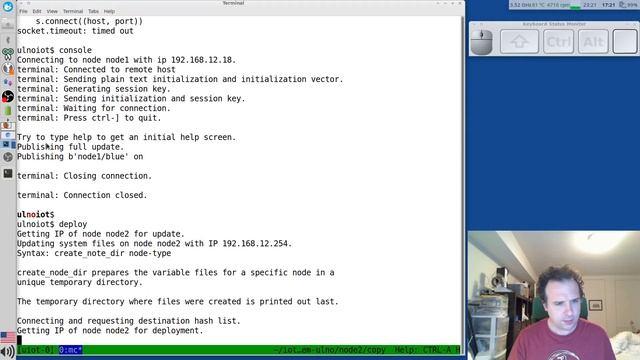The width and height of the screenshot is (640, 360).
Task: Click the [uiot-0] session label in status bar
Action: pyautogui.click(x=36, y=350)
